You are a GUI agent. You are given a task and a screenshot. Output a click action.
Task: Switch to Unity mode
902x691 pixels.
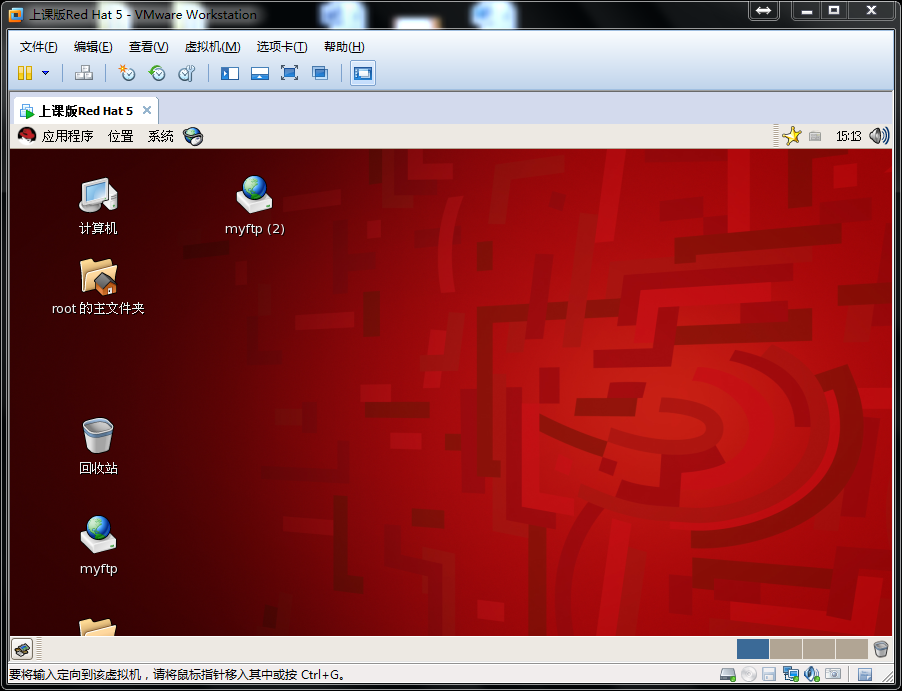pos(319,73)
